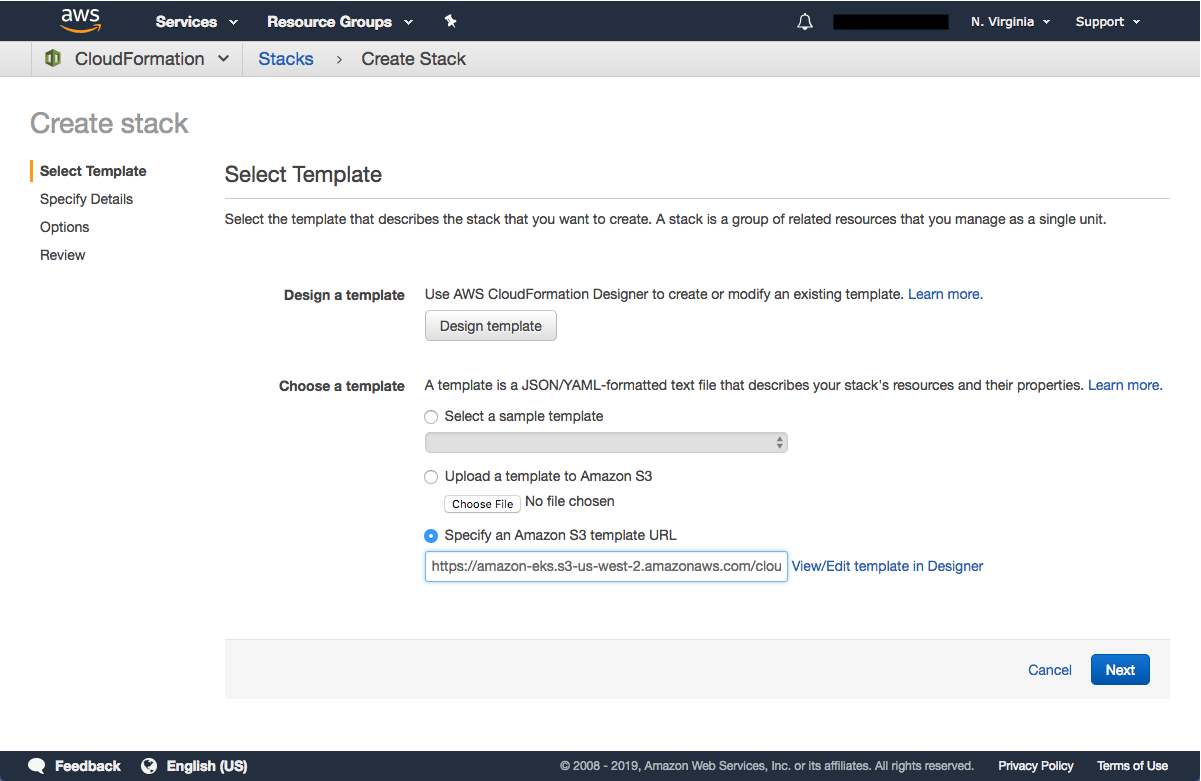The width and height of the screenshot is (1201, 781).
Task: Open Learn more link for Choose a template
Action: point(1125,385)
